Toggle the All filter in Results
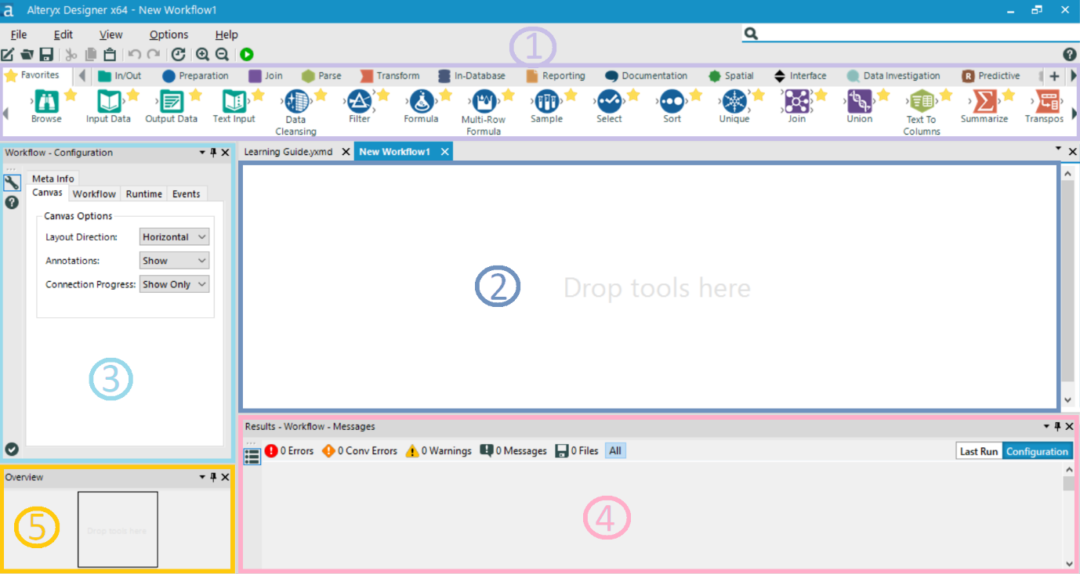The image size is (1080, 574). click(615, 451)
